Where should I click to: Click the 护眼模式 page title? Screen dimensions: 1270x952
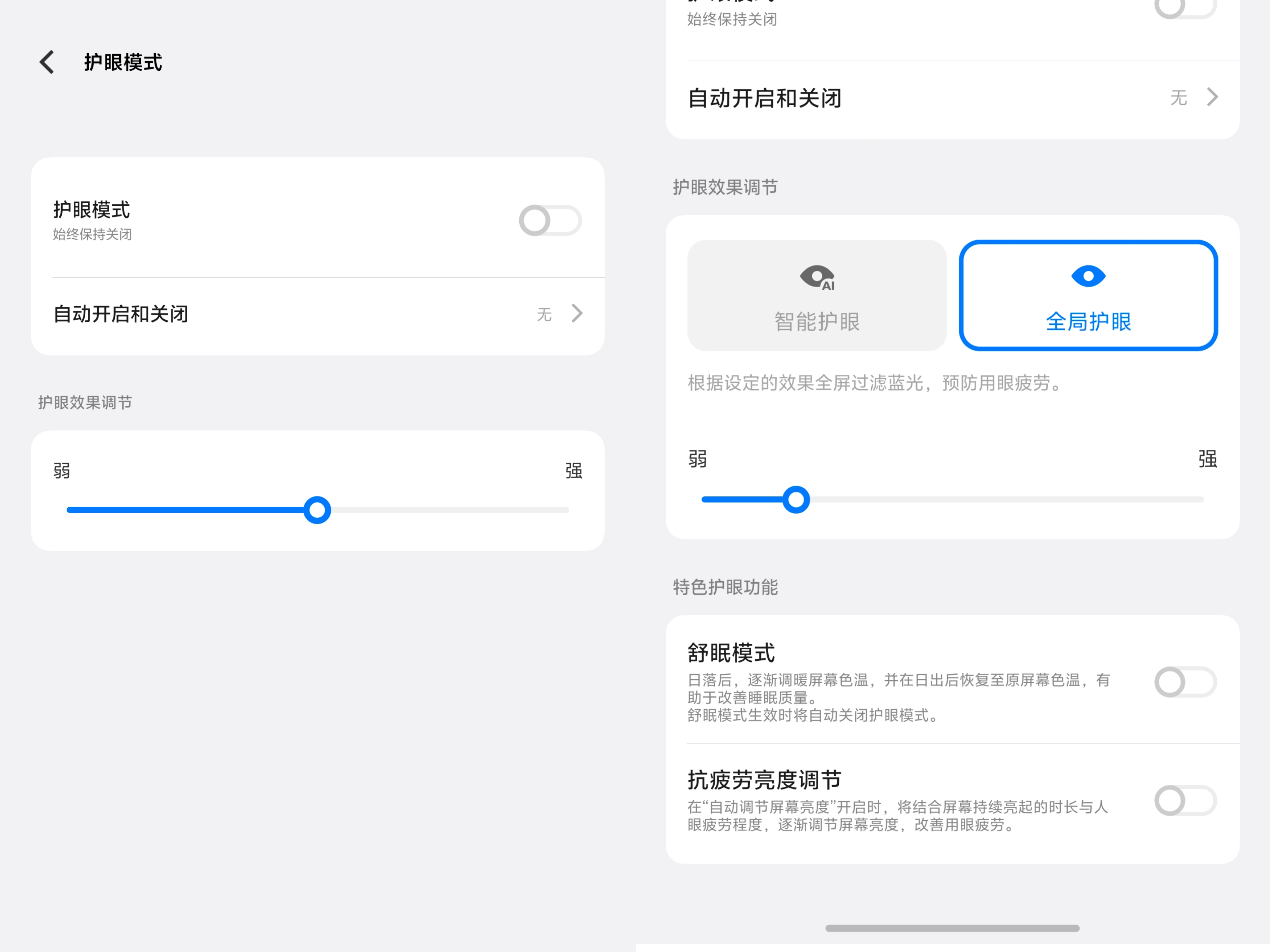click(x=123, y=62)
